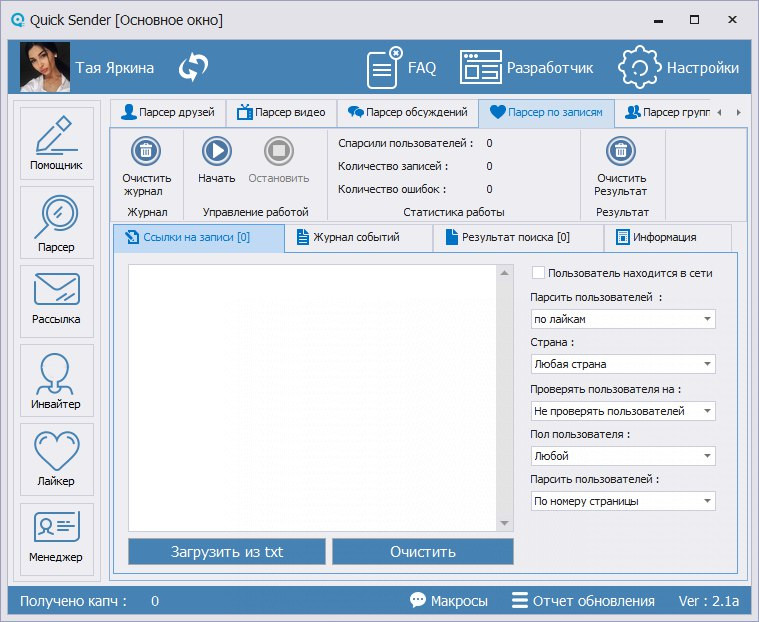
Task: Open the Менеджер sidebar section
Action: [x=57, y=537]
